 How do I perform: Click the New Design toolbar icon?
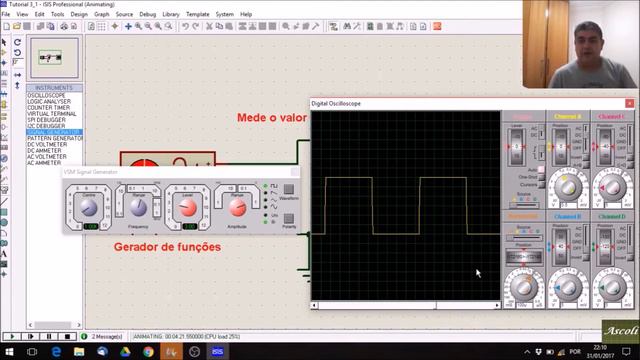click(x=7, y=27)
